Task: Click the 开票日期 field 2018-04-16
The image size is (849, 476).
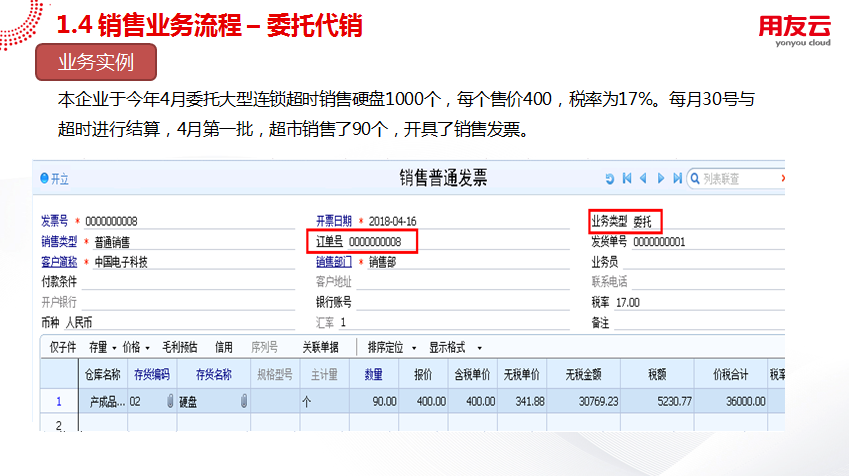Action: [393, 221]
